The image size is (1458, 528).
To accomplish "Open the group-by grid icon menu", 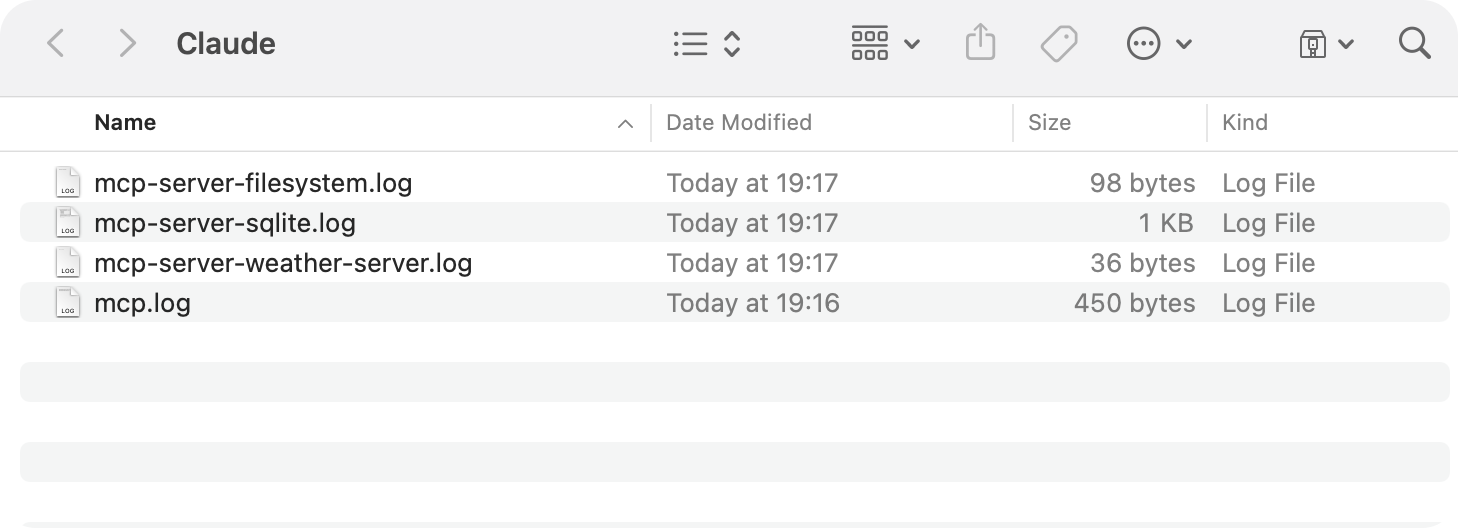I will [870, 43].
